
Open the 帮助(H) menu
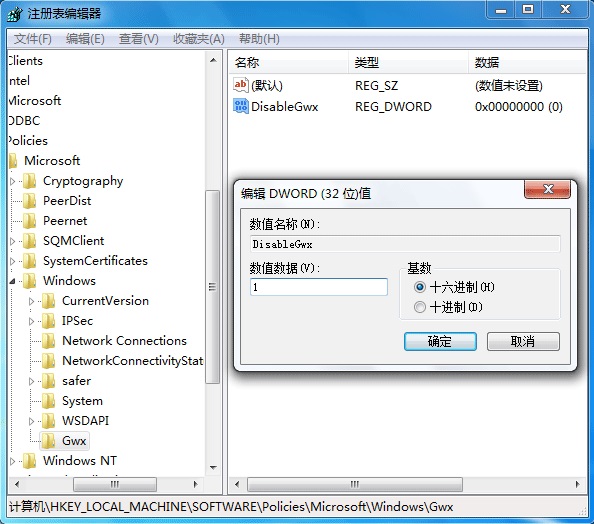259,39
